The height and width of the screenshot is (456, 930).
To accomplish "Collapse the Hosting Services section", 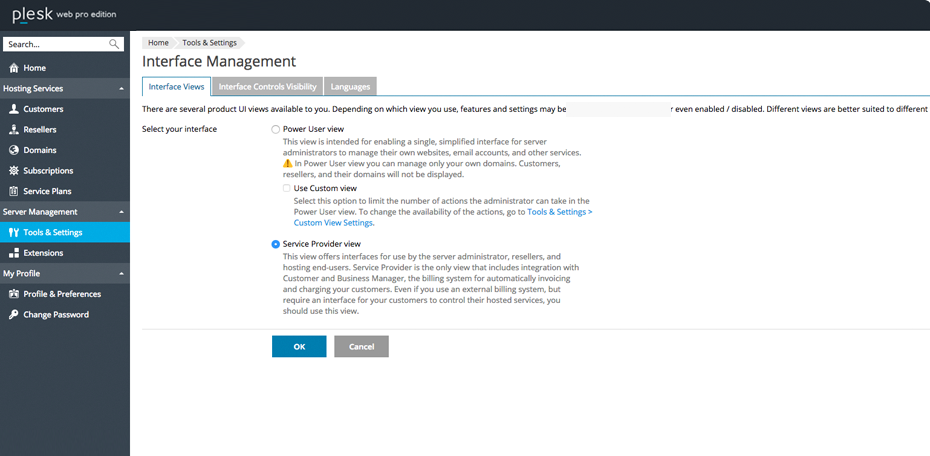I will click(121, 89).
